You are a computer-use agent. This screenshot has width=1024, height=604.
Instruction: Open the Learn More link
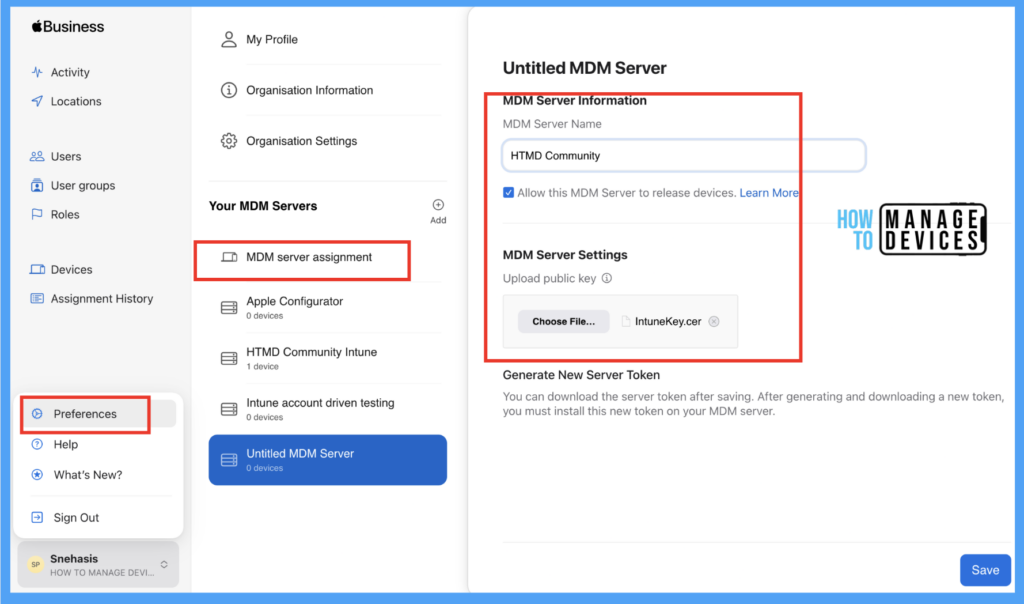pyautogui.click(x=769, y=193)
